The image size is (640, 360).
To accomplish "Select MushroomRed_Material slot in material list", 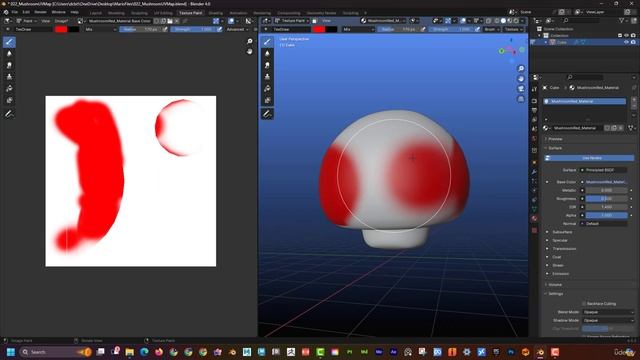I will [584, 101].
